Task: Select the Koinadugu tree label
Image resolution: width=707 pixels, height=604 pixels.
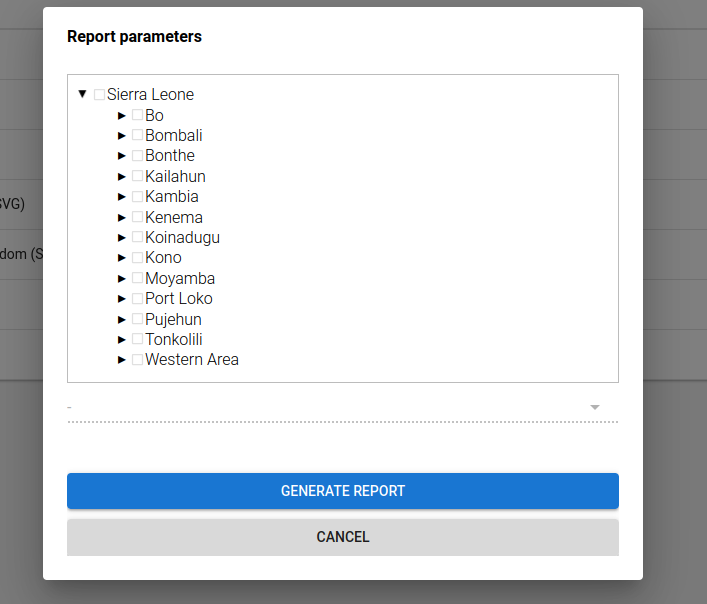Action: (182, 238)
